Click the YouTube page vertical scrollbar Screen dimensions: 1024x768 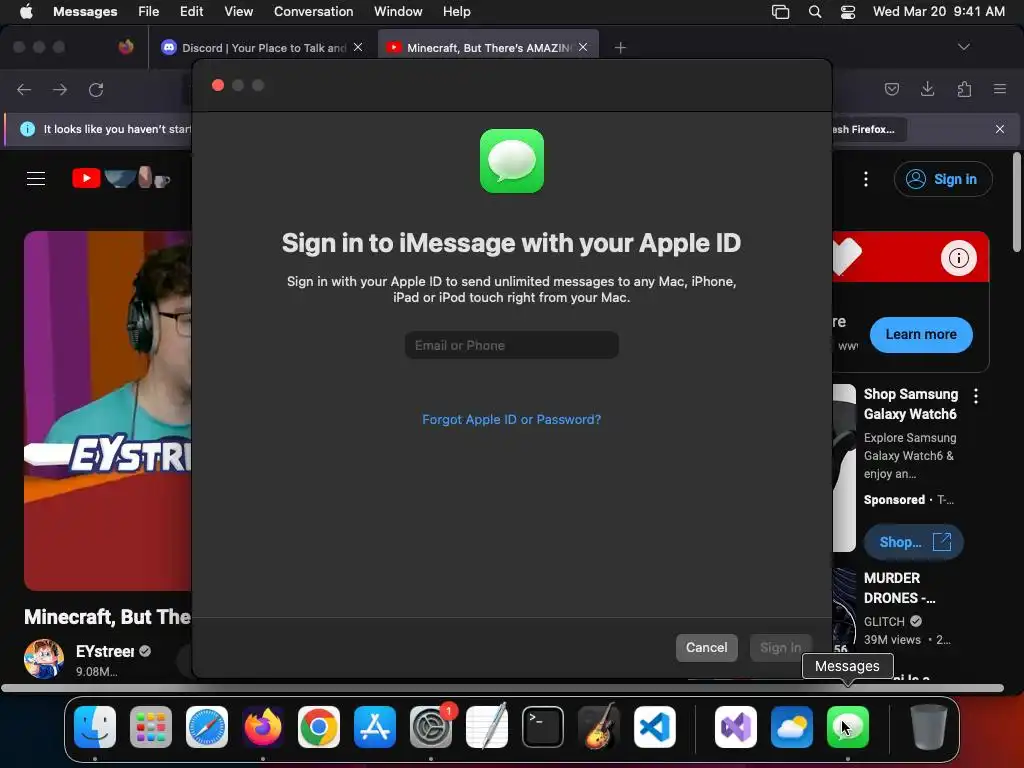(1016, 202)
